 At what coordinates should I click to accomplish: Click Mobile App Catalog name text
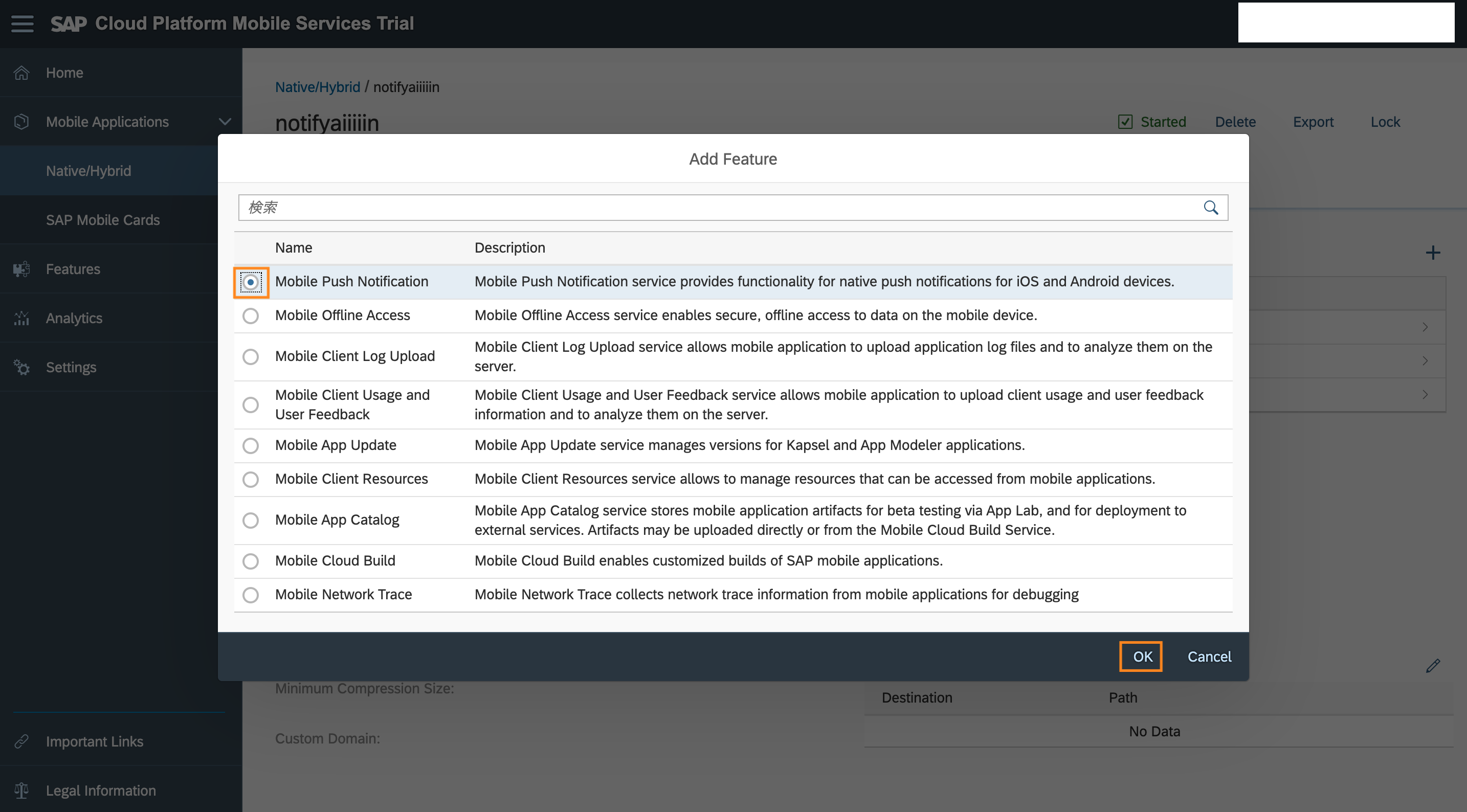337,520
